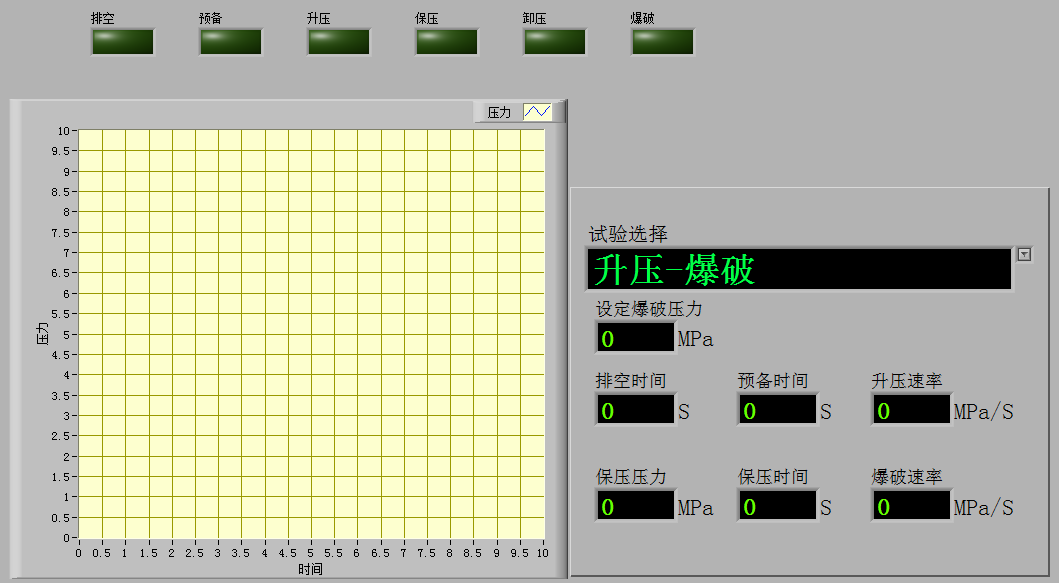
Task: Click the 升压 status indicator lamp
Action: pos(338,40)
